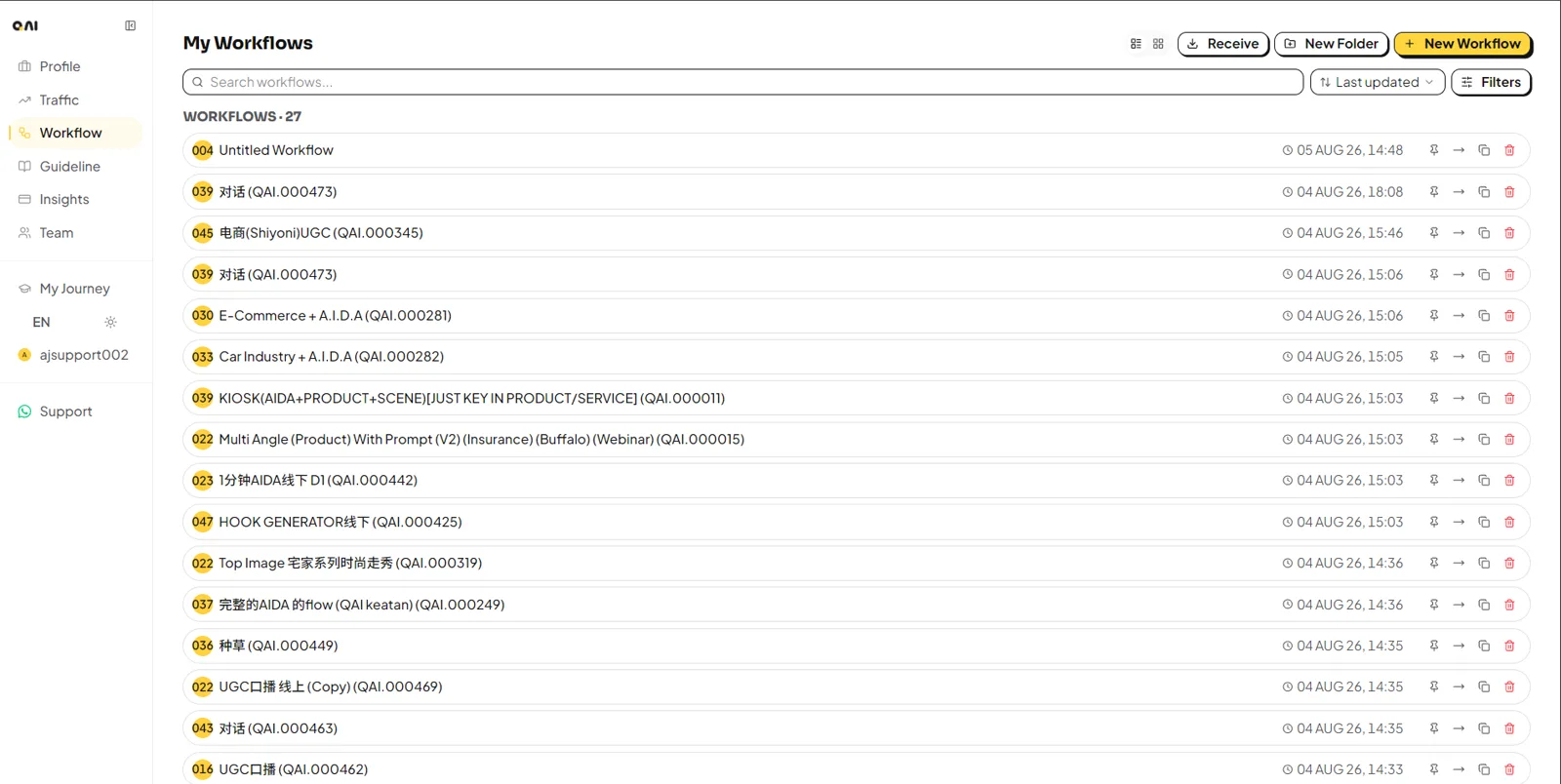Viewport: 1561px width, 784px height.
Task: Open the ajsupport002 account menu
Action: pyautogui.click(x=73, y=355)
